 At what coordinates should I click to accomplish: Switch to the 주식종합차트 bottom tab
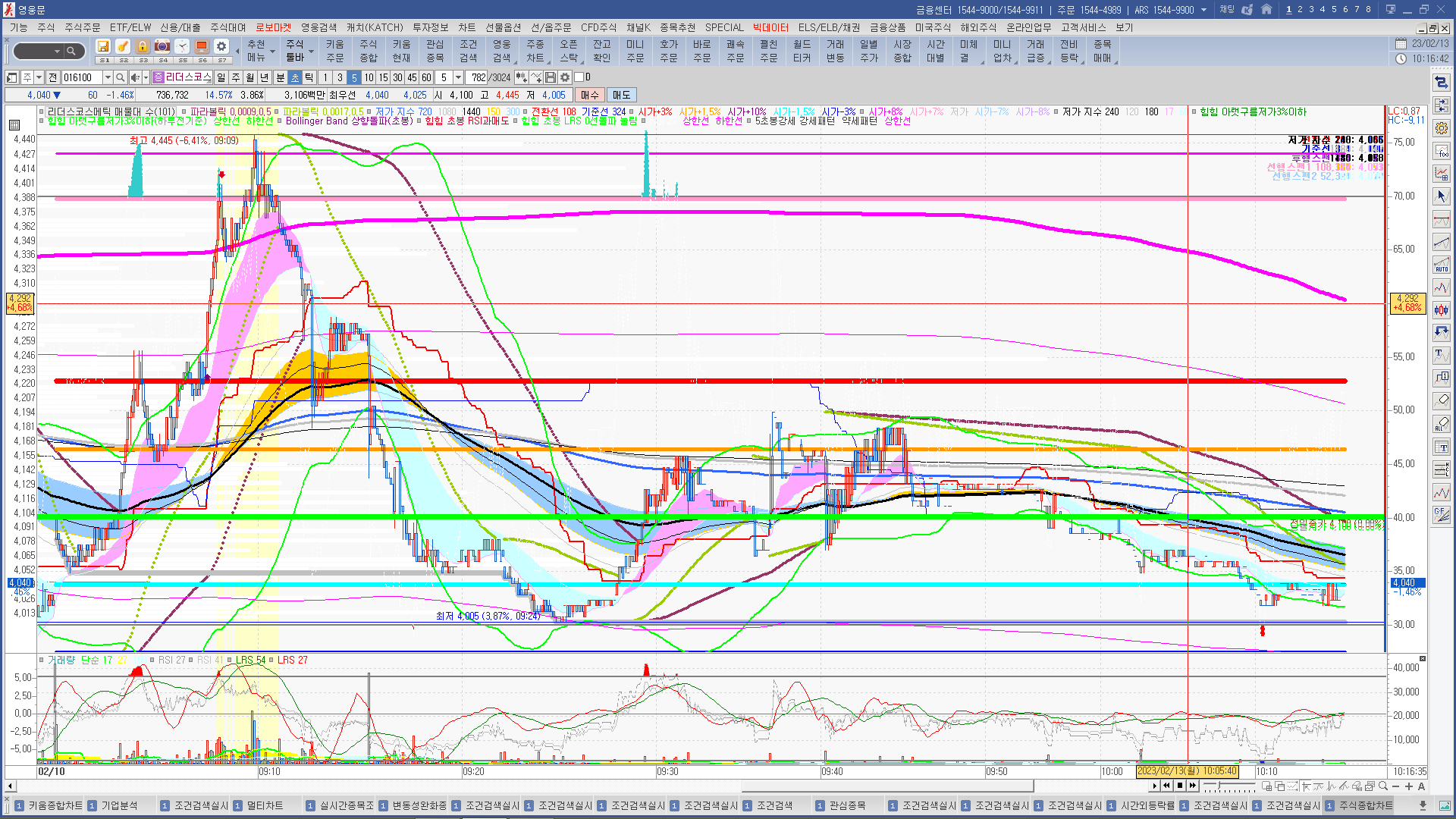tap(1365, 805)
